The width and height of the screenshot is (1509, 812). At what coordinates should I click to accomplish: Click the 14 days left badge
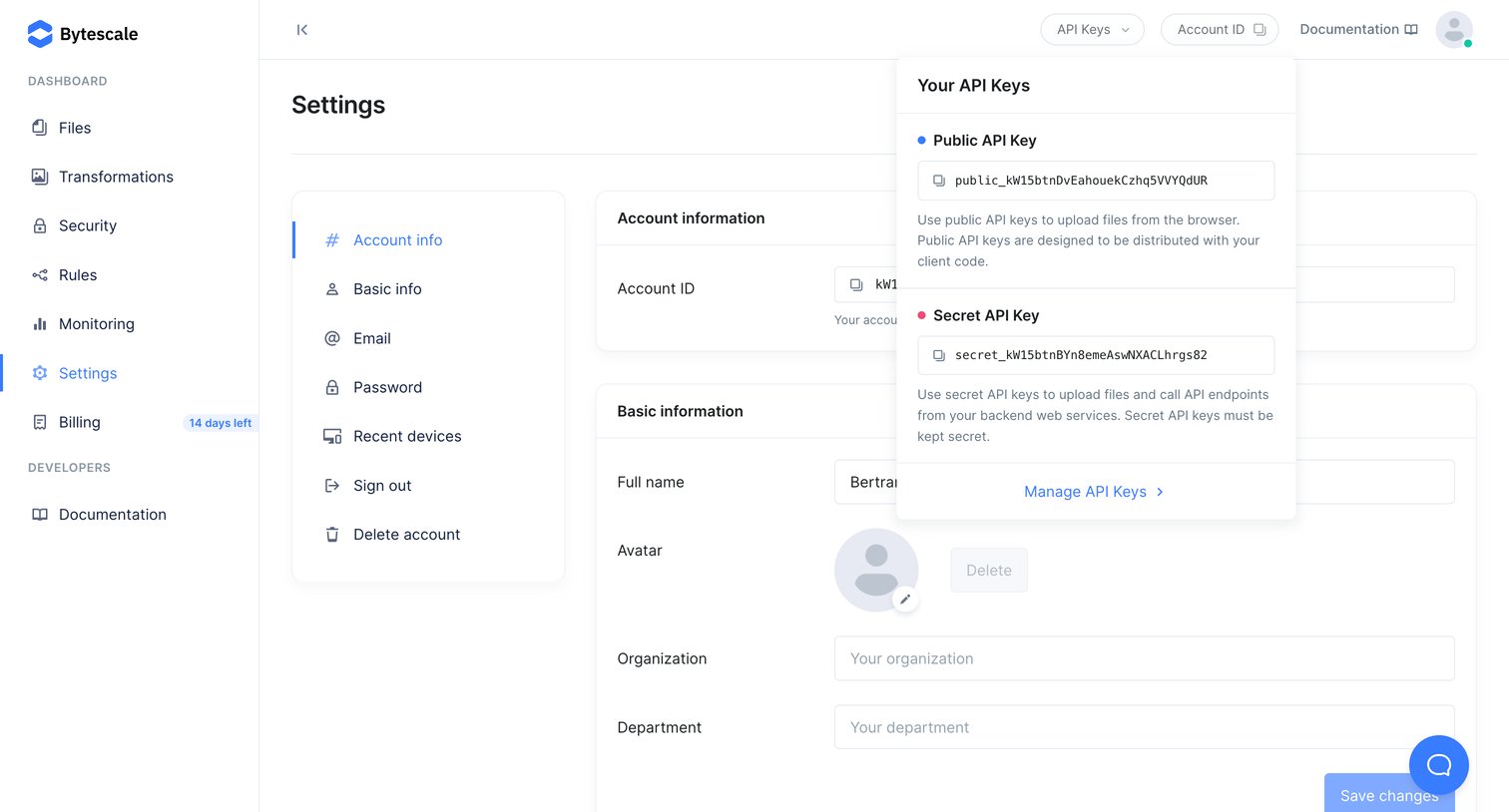[x=220, y=423]
